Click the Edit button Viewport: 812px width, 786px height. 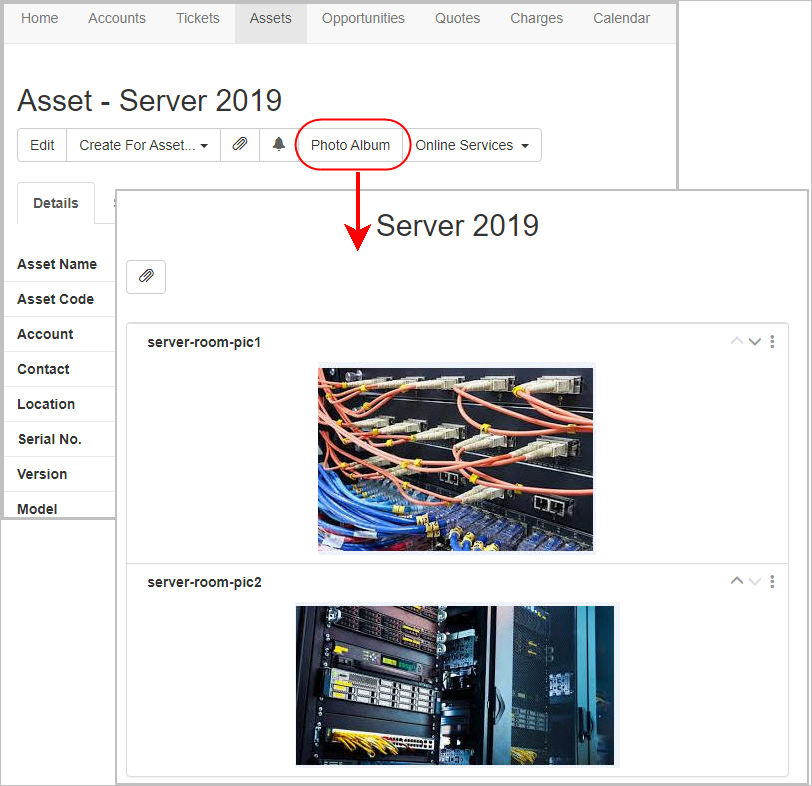[42, 145]
